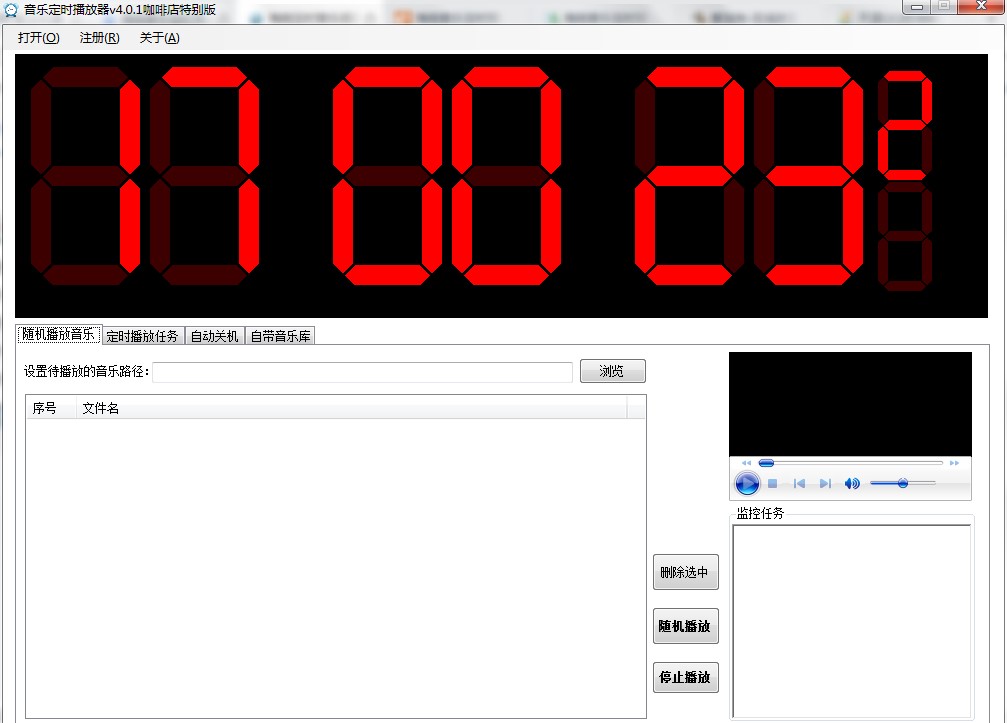Click the app clock icon in title bar
Viewport: 1007px width, 723px height.
tap(10, 10)
